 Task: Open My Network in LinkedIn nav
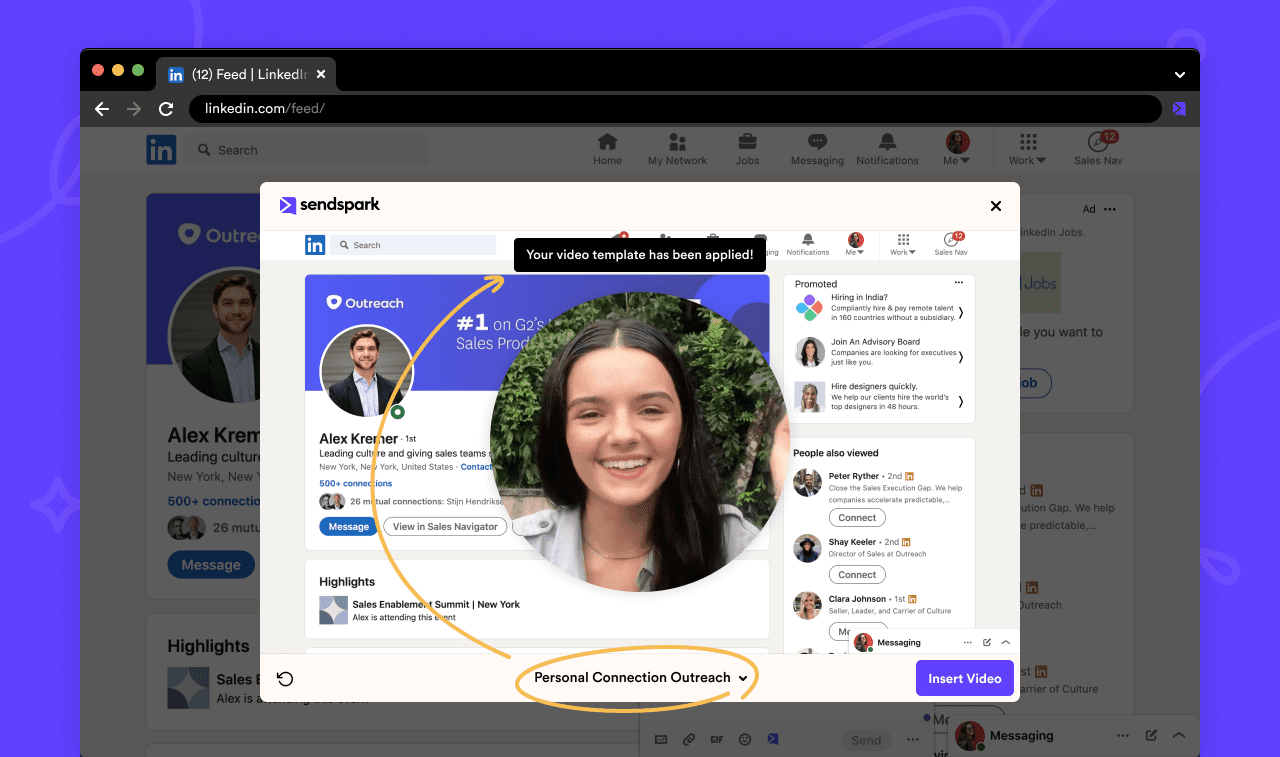tap(677, 149)
